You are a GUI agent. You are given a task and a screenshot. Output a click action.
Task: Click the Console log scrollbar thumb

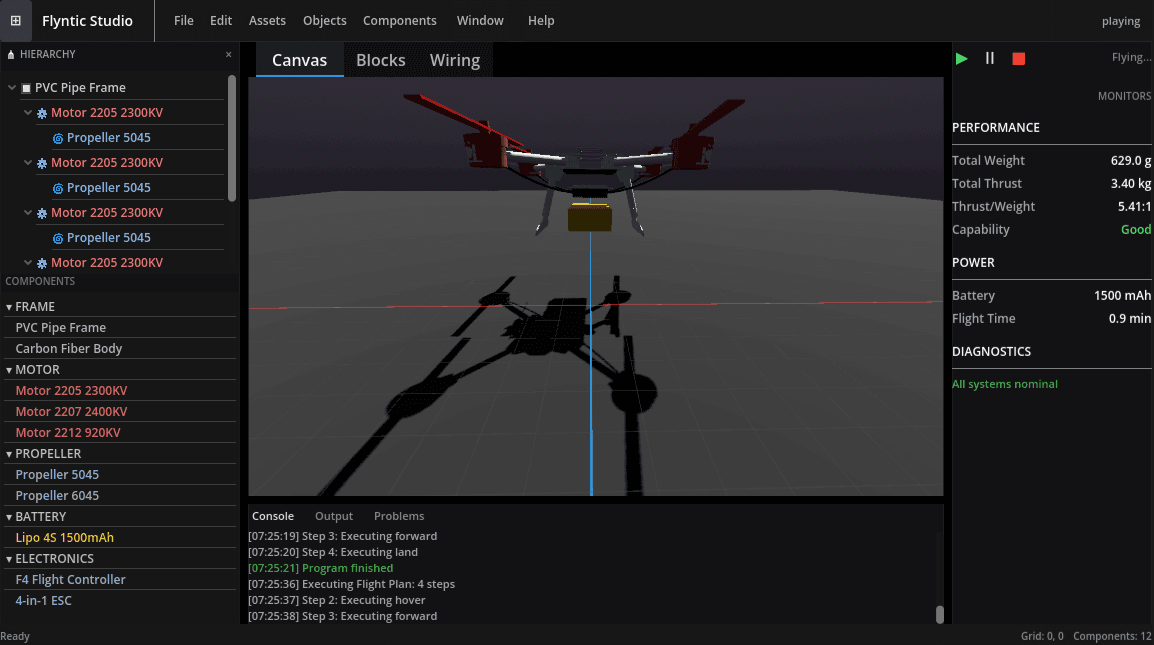click(940, 614)
